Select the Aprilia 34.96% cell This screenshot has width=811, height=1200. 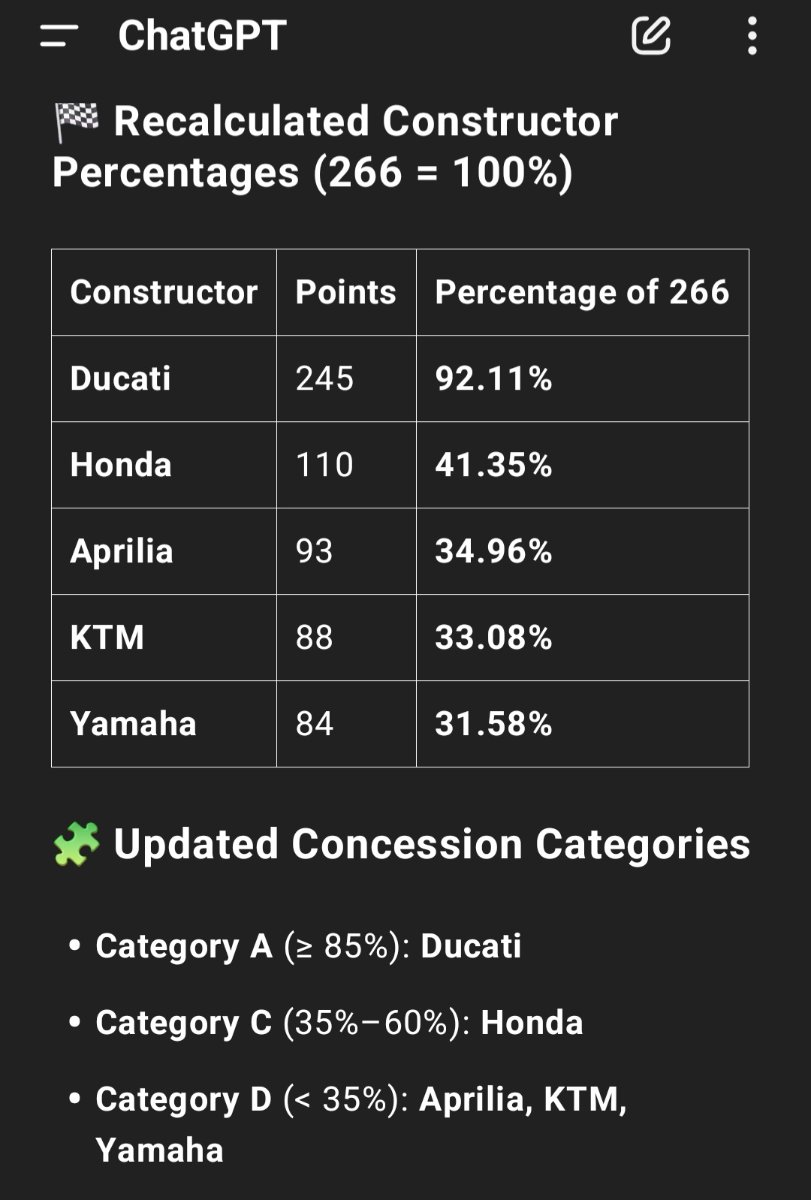[583, 551]
